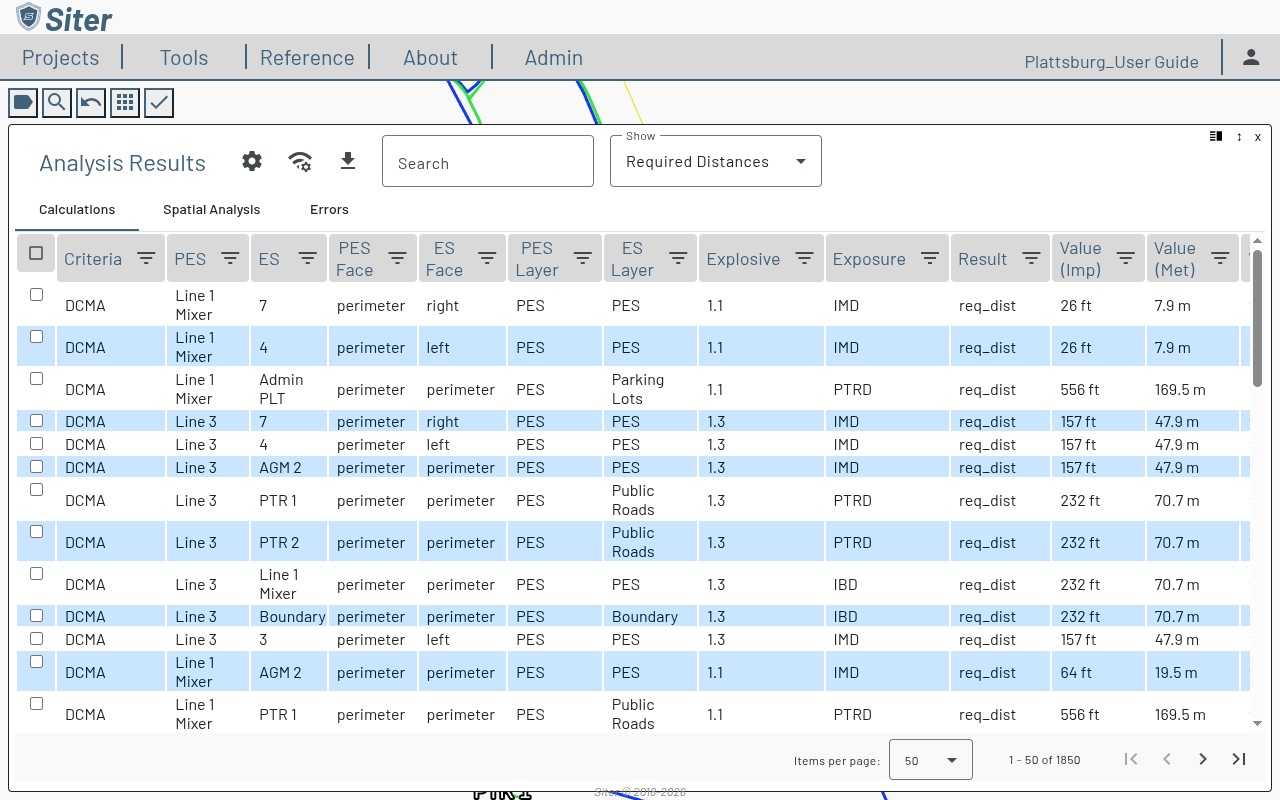The image size is (1280, 800).
Task: Check the Line 3 Boundary row checkbox
Action: click(36, 615)
